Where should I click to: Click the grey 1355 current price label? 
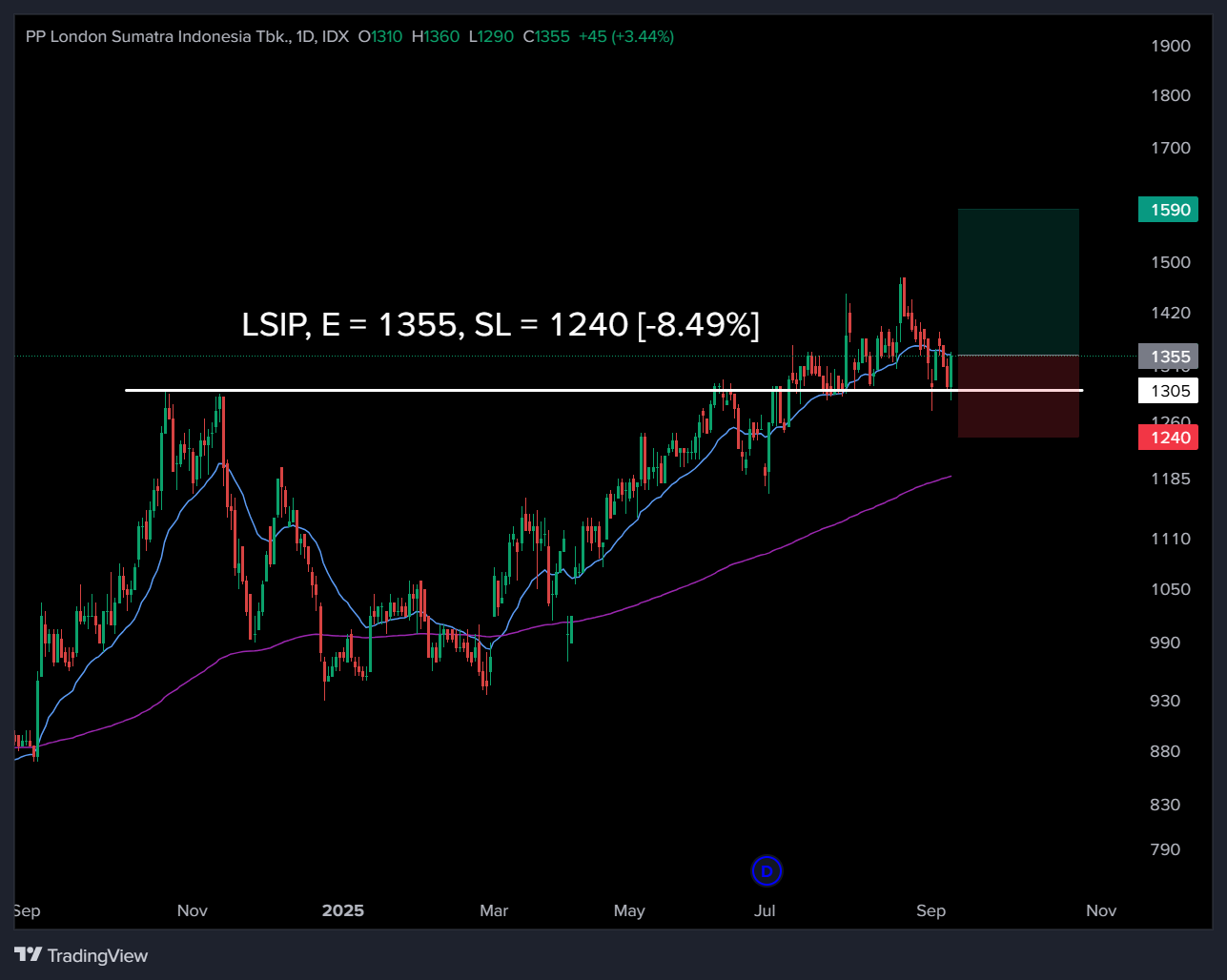click(1169, 357)
